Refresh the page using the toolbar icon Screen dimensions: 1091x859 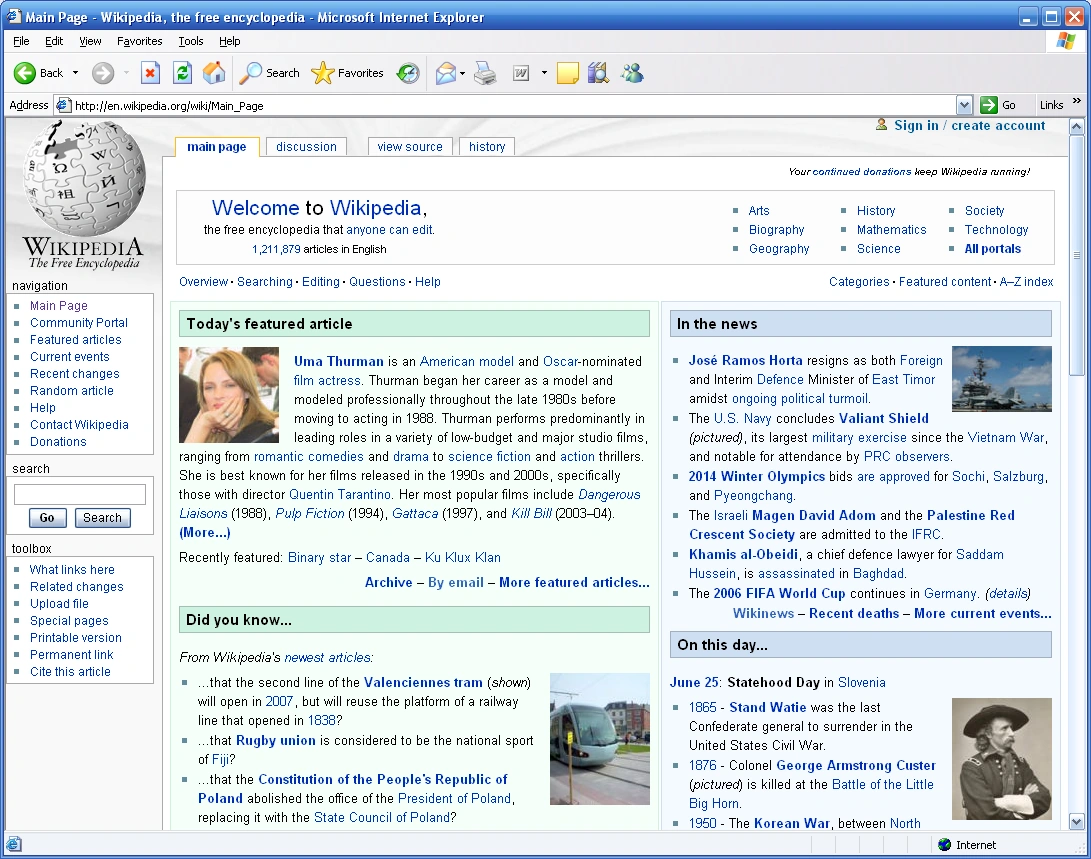tap(182, 73)
